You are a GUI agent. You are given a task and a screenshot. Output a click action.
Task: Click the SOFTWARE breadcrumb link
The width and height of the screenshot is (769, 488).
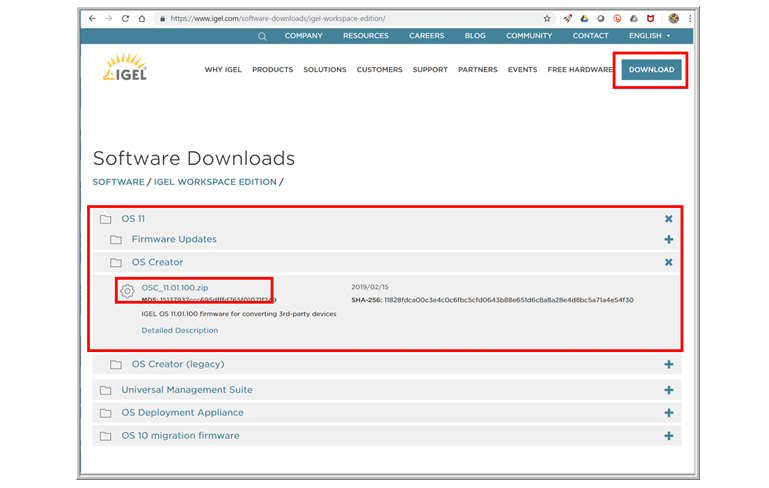tap(119, 182)
